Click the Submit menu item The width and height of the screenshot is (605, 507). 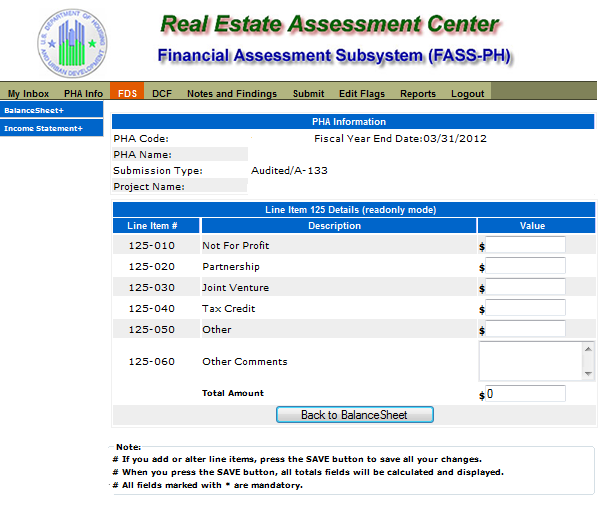coord(308,94)
